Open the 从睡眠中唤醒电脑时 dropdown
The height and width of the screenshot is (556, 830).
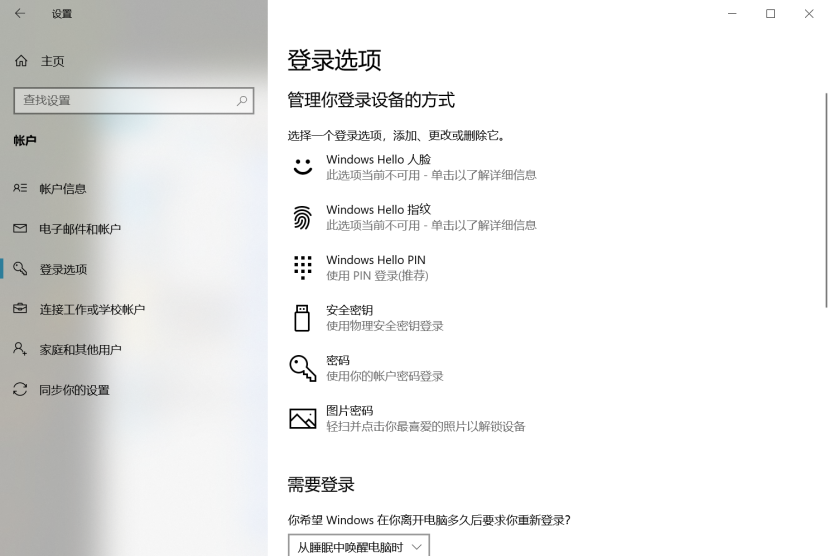pyautogui.click(x=359, y=545)
